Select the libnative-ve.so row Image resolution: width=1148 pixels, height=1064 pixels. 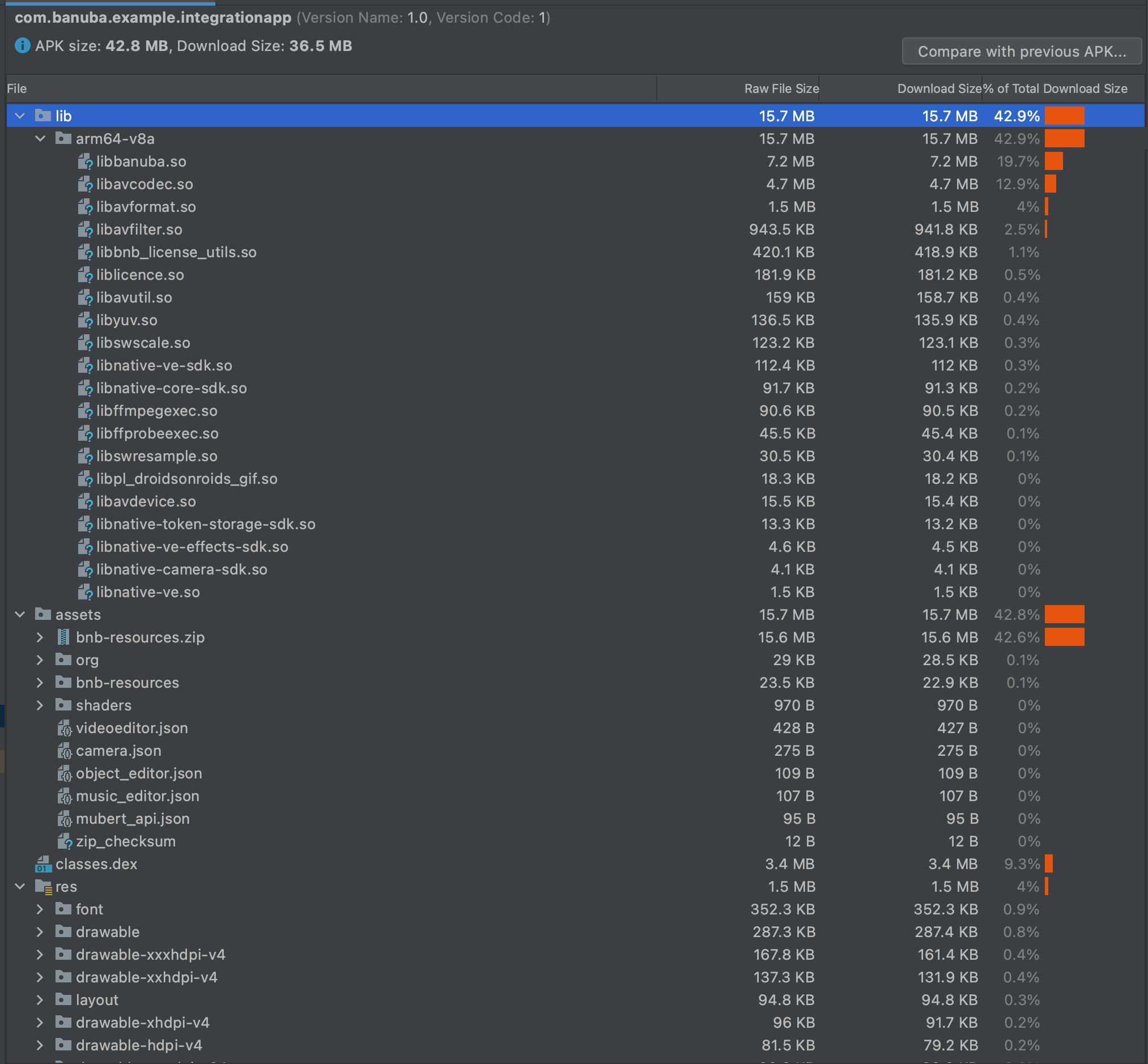(x=575, y=592)
